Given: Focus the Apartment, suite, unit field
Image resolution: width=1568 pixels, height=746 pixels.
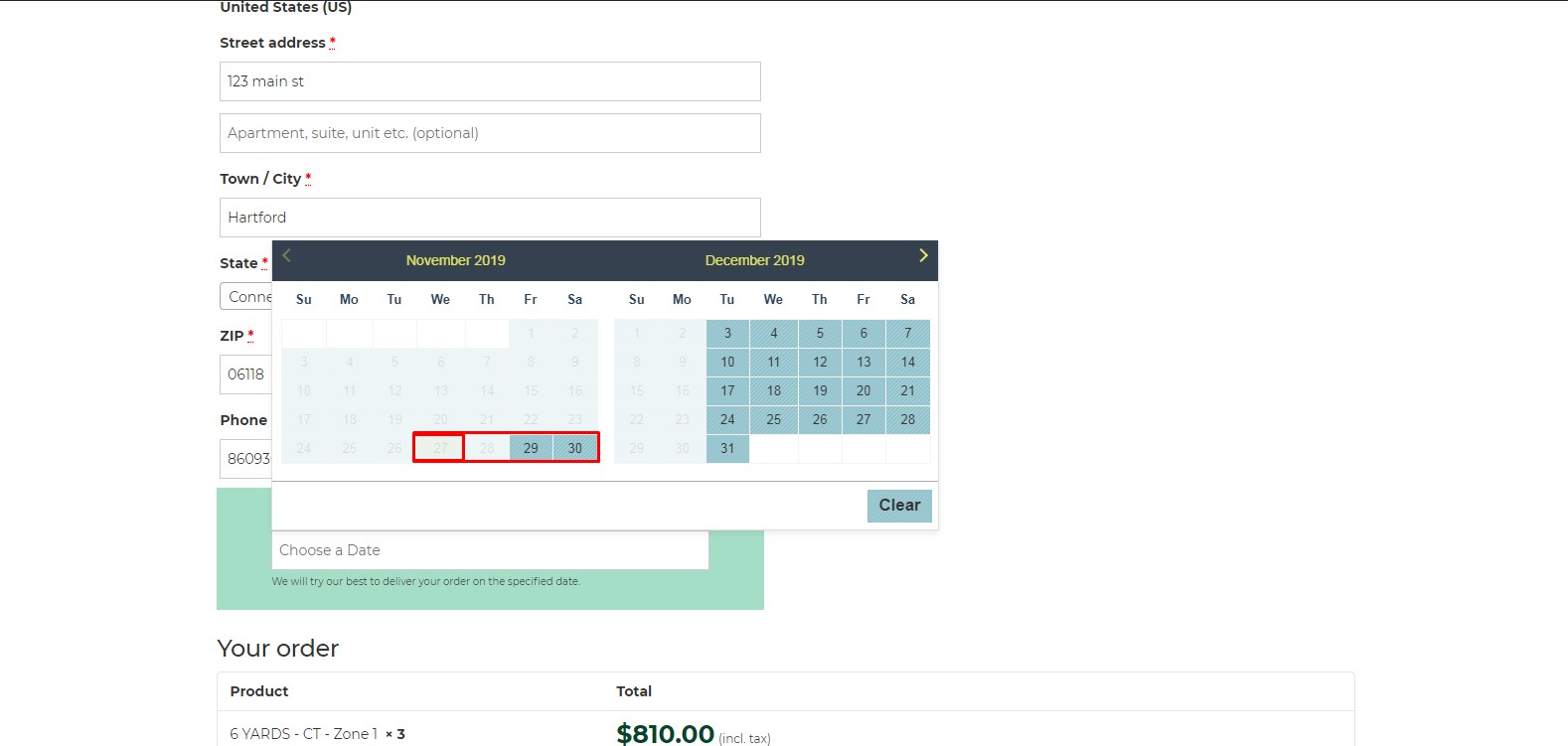Looking at the screenshot, I should tap(490, 133).
